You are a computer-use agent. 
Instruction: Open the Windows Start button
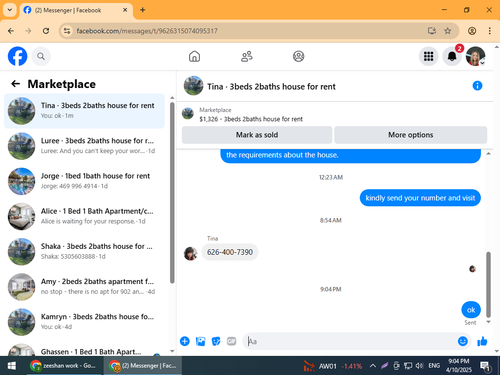[12, 366]
